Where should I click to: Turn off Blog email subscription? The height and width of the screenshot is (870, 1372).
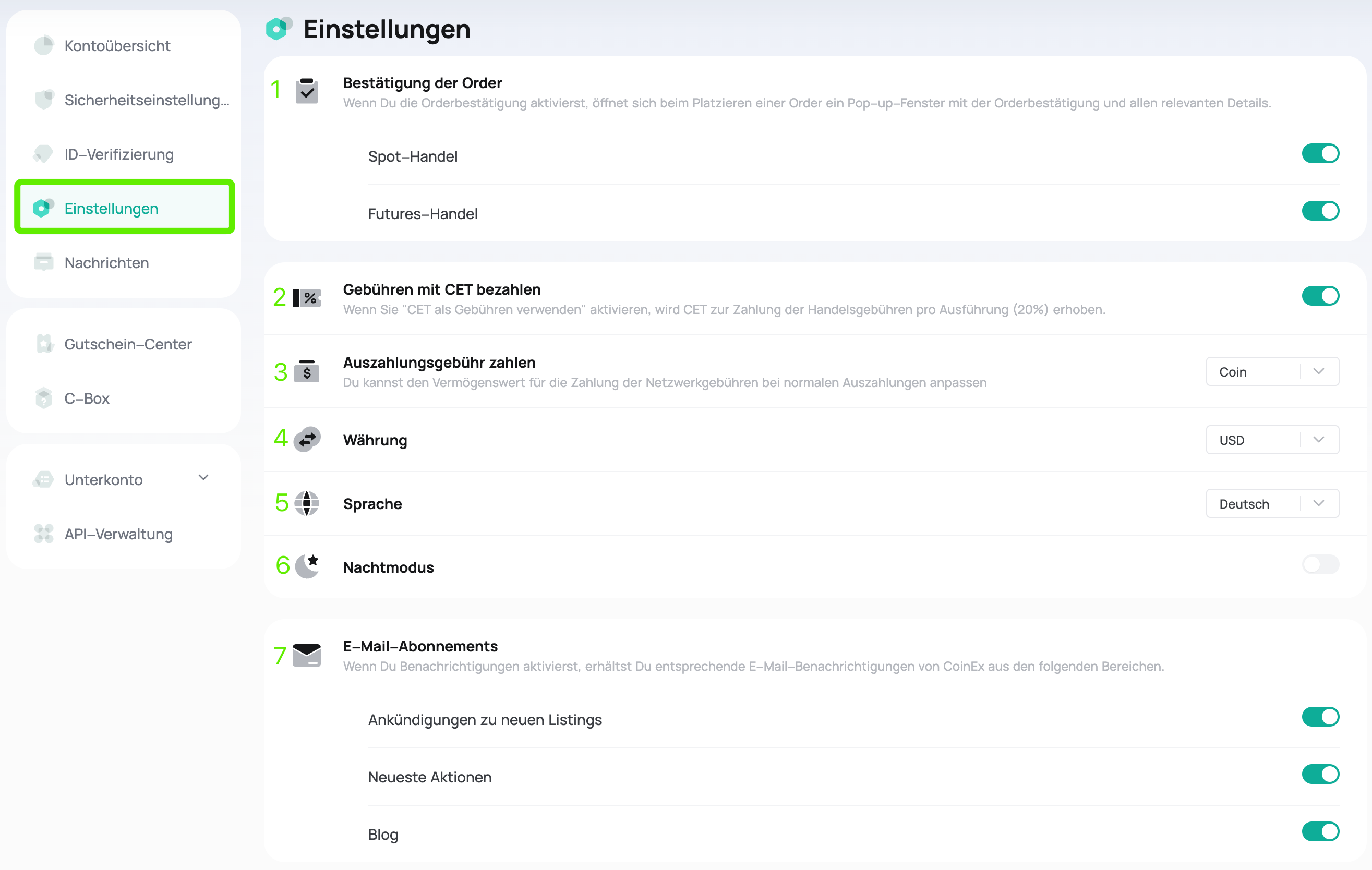click(1320, 831)
